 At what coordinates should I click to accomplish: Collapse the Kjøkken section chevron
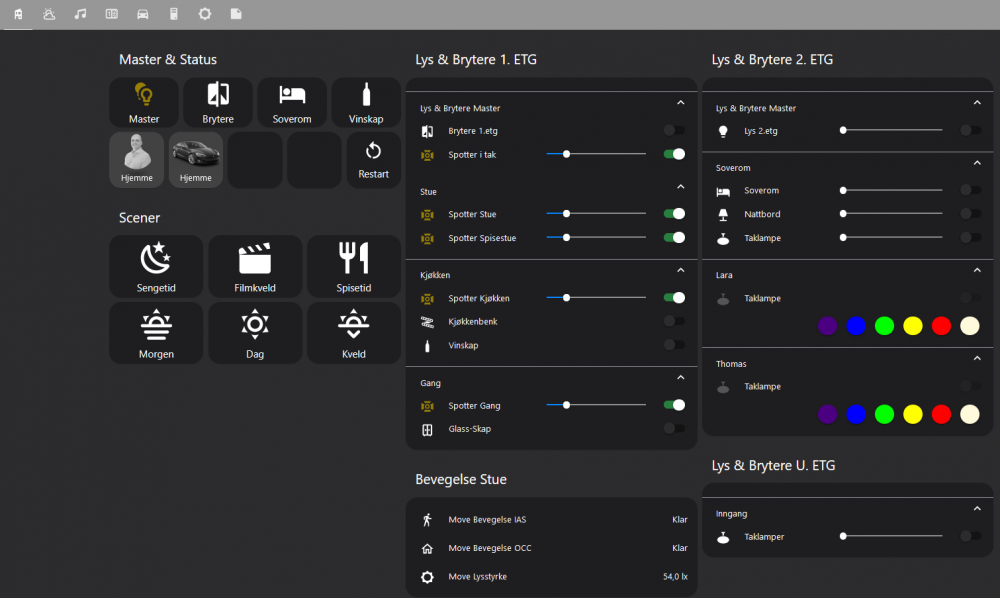click(680, 270)
